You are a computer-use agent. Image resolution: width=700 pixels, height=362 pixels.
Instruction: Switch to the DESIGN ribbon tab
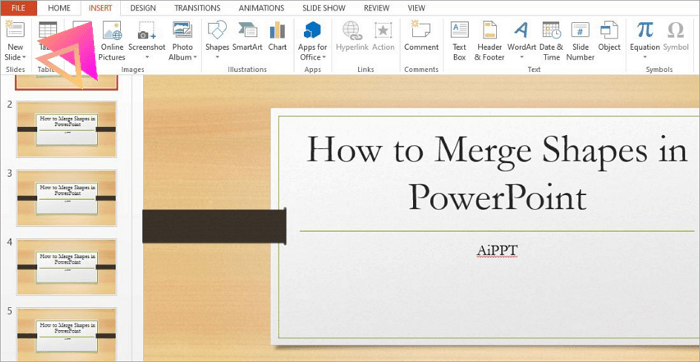click(143, 8)
